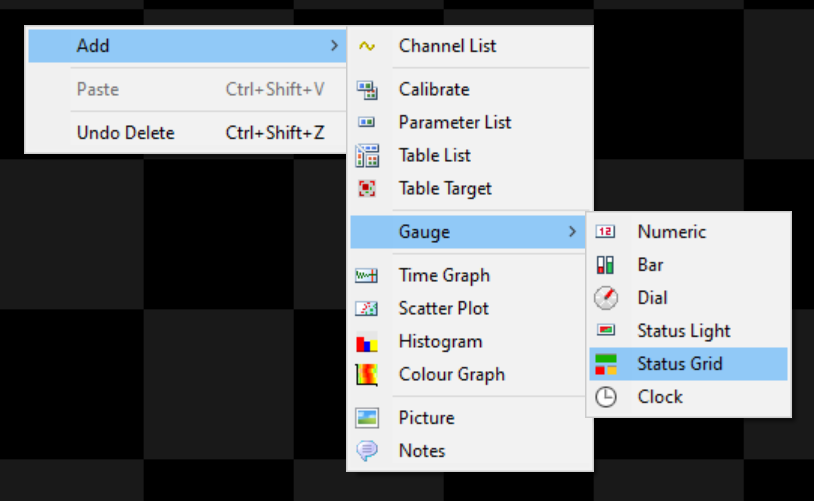Screen dimensions: 814x501
Task: Select Table List from Add menu
Action: pyautogui.click(x=434, y=156)
